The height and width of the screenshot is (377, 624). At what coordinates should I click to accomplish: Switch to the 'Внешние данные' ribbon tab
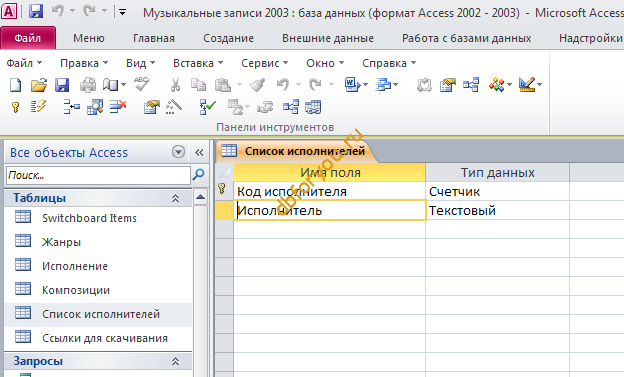pyautogui.click(x=328, y=38)
